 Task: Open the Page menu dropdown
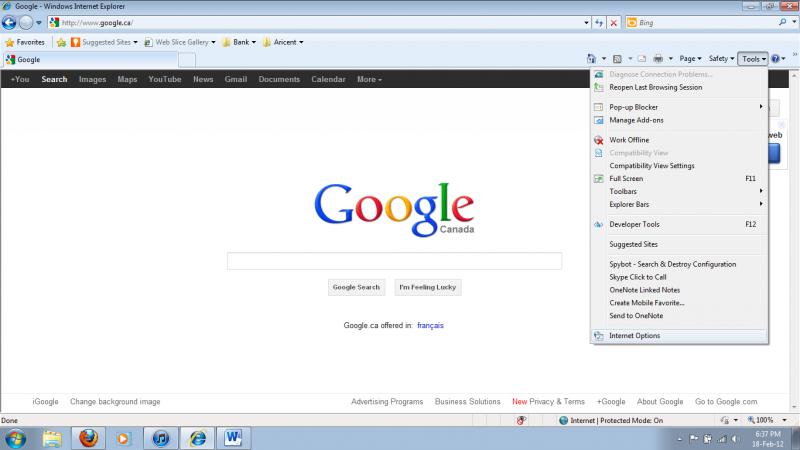pos(690,59)
